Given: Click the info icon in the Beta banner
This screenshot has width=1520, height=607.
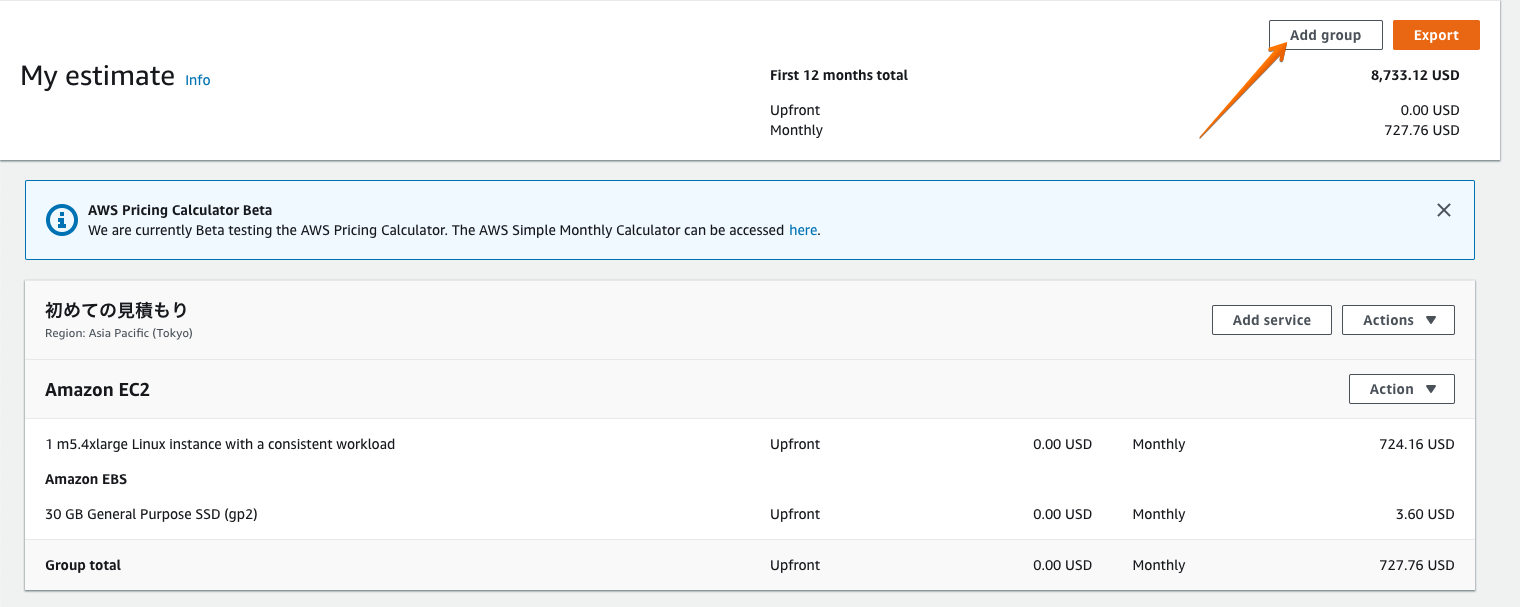Looking at the screenshot, I should pos(63,220).
